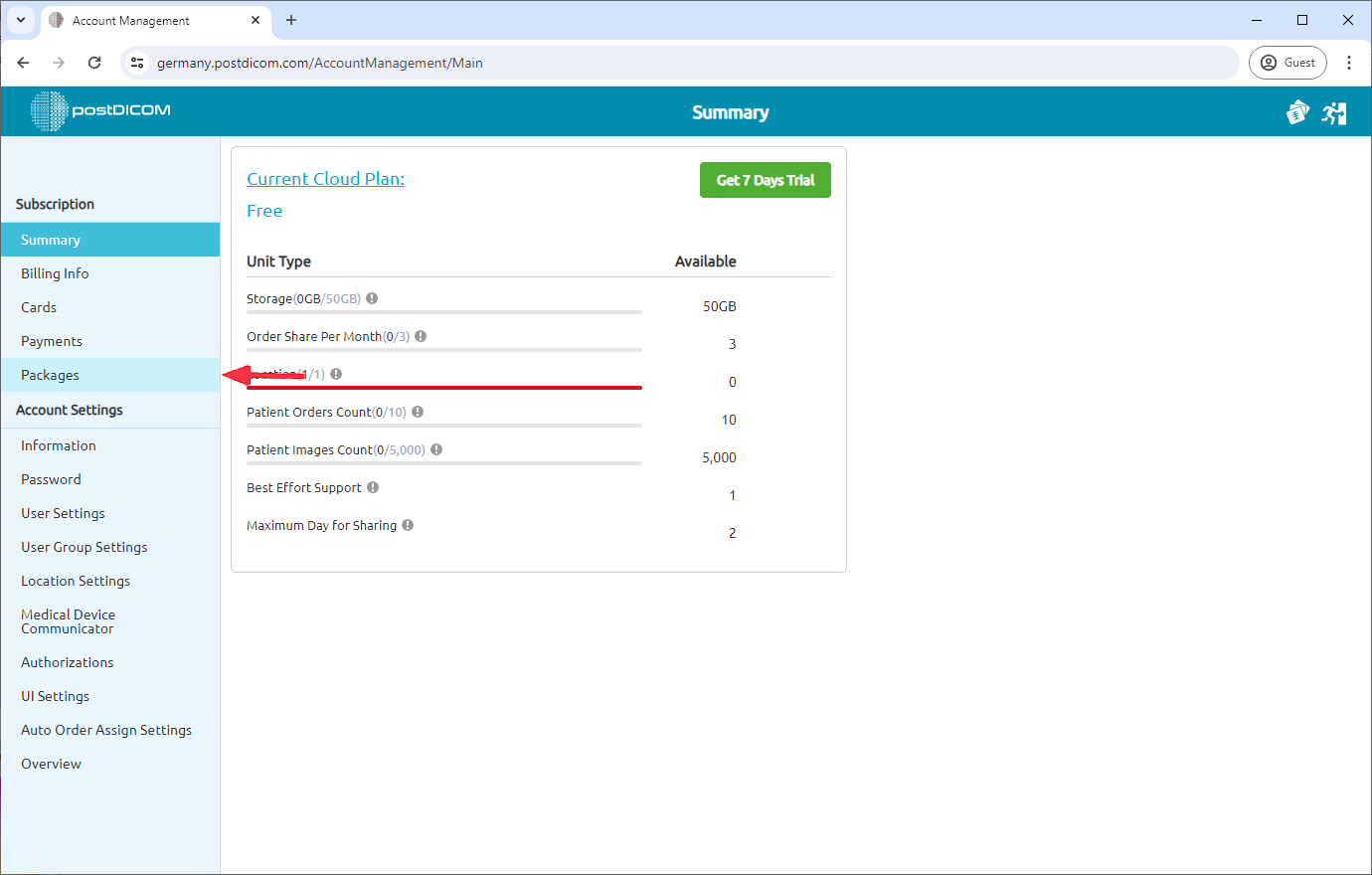Click the Order Share Per Month info icon
The width and height of the screenshot is (1372, 875).
(x=420, y=336)
